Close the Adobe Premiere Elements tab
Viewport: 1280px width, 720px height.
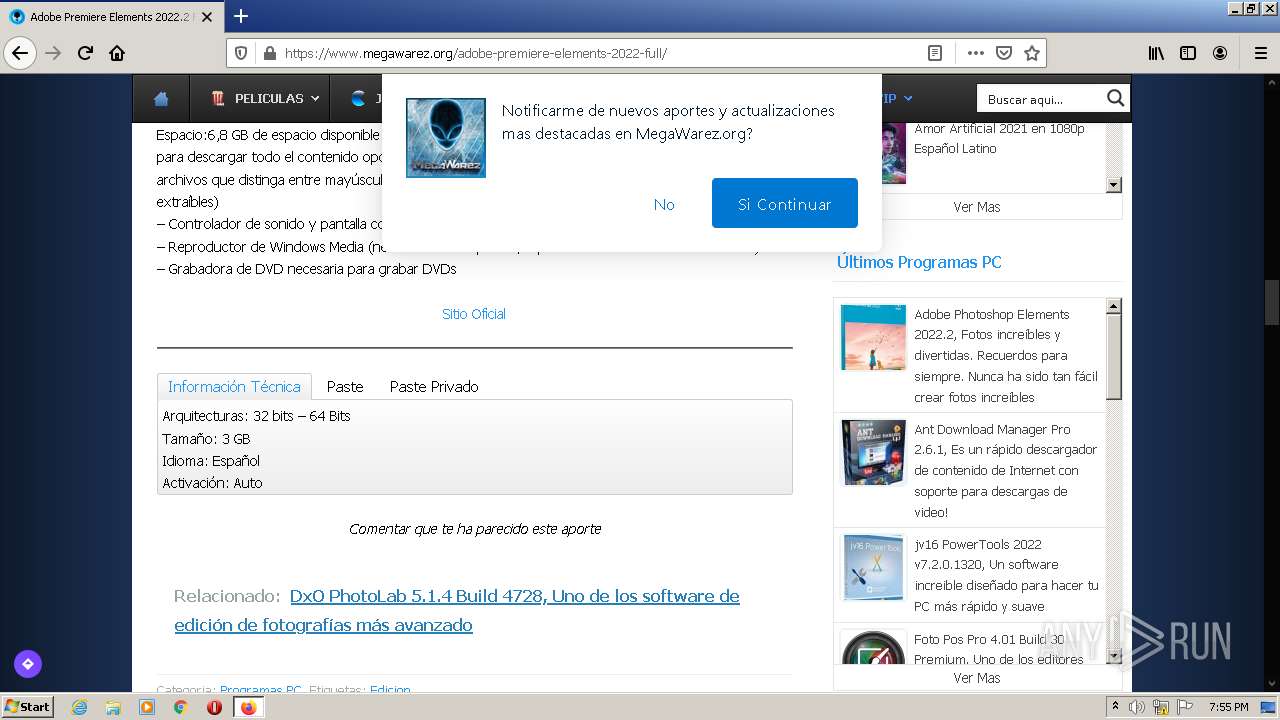point(207,17)
